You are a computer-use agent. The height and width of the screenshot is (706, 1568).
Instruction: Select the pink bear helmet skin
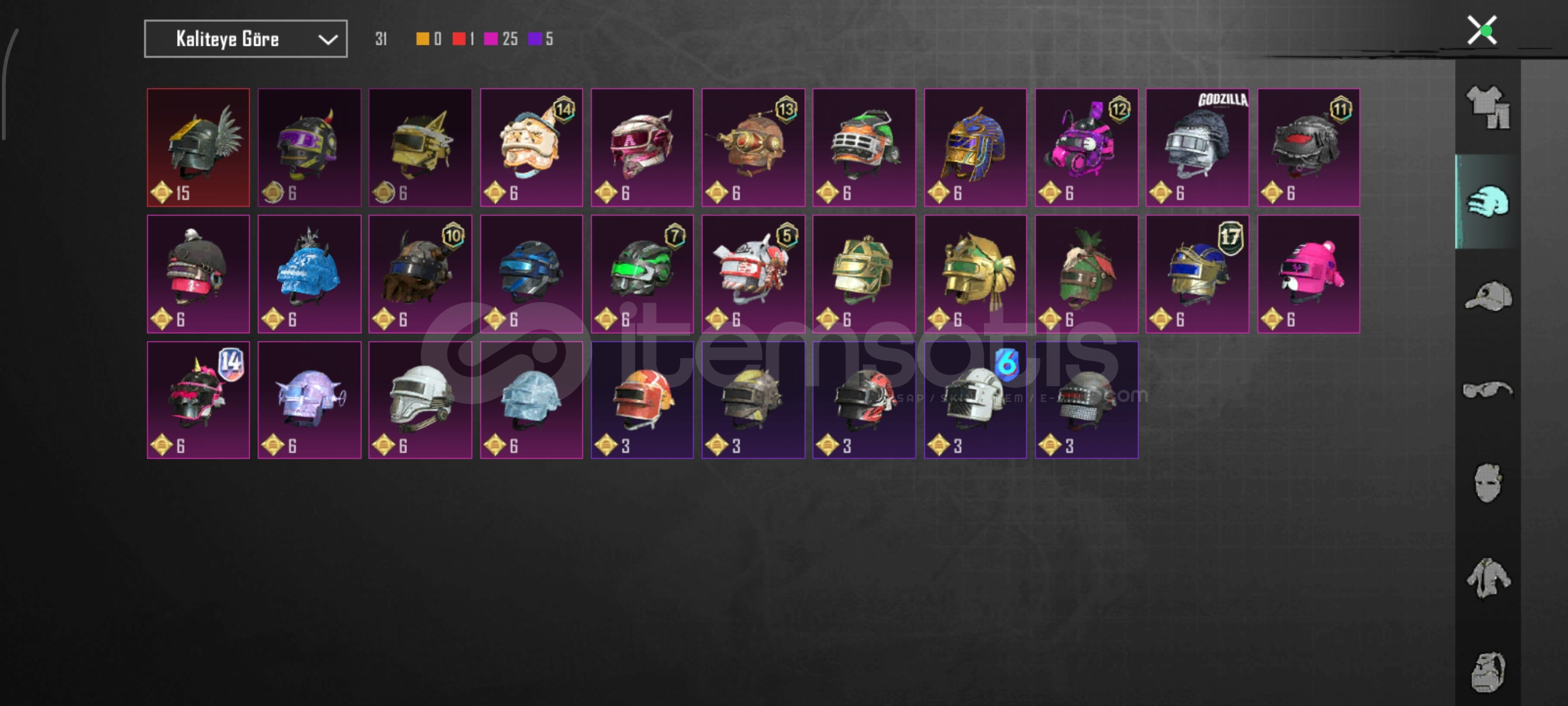[1309, 274]
